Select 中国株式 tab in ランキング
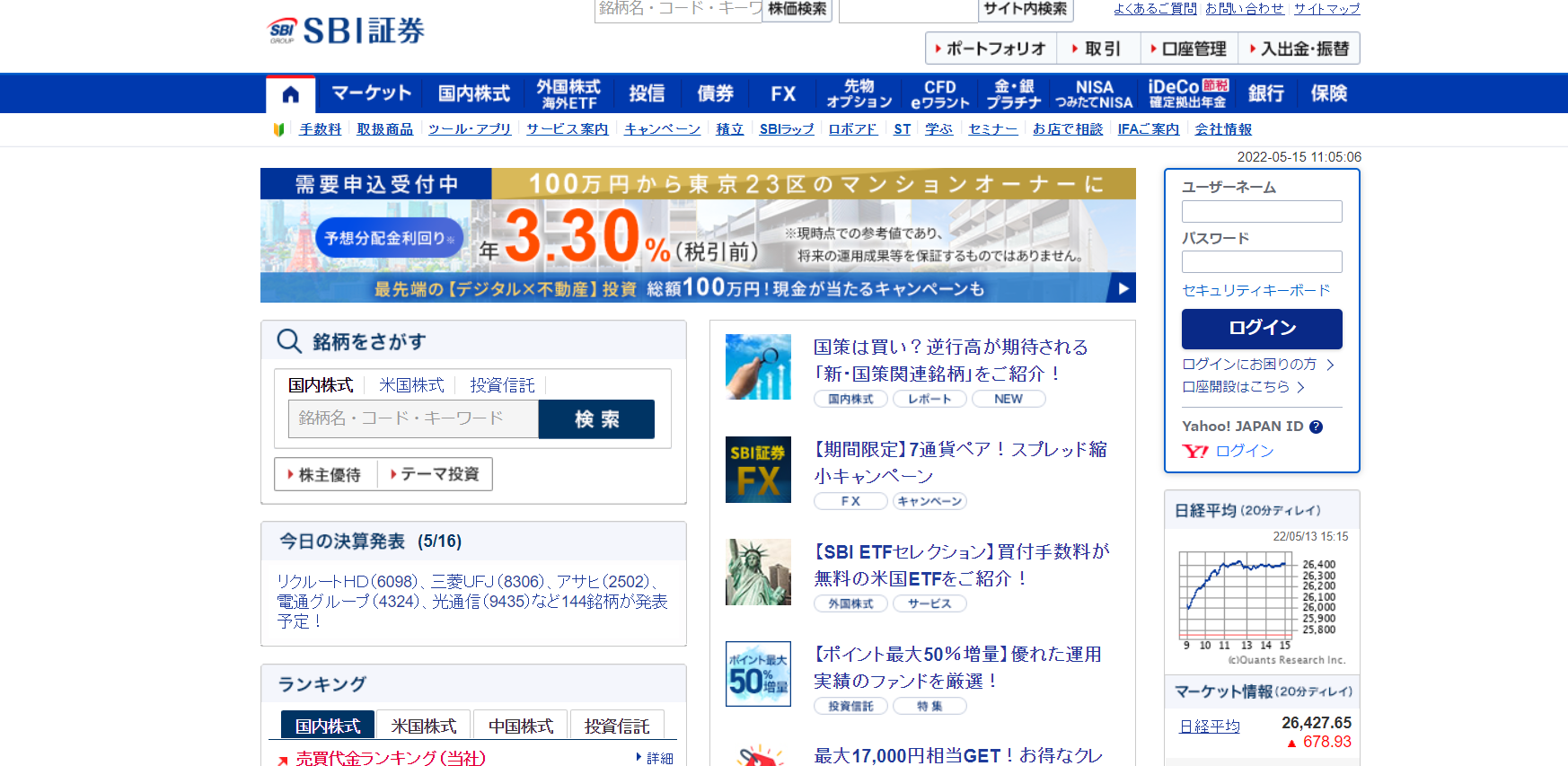1568x766 pixels. [521, 726]
